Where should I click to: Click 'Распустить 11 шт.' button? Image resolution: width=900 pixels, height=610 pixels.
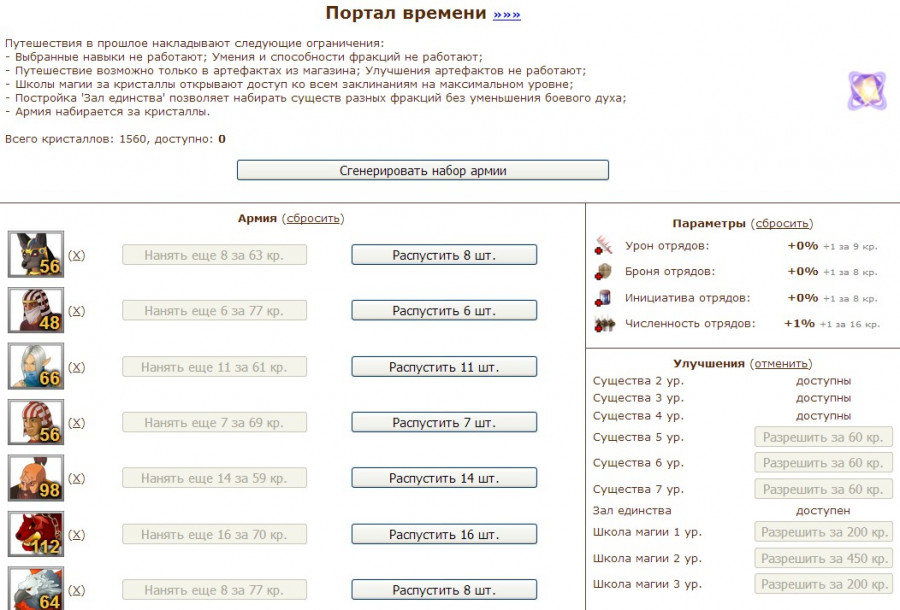(444, 367)
